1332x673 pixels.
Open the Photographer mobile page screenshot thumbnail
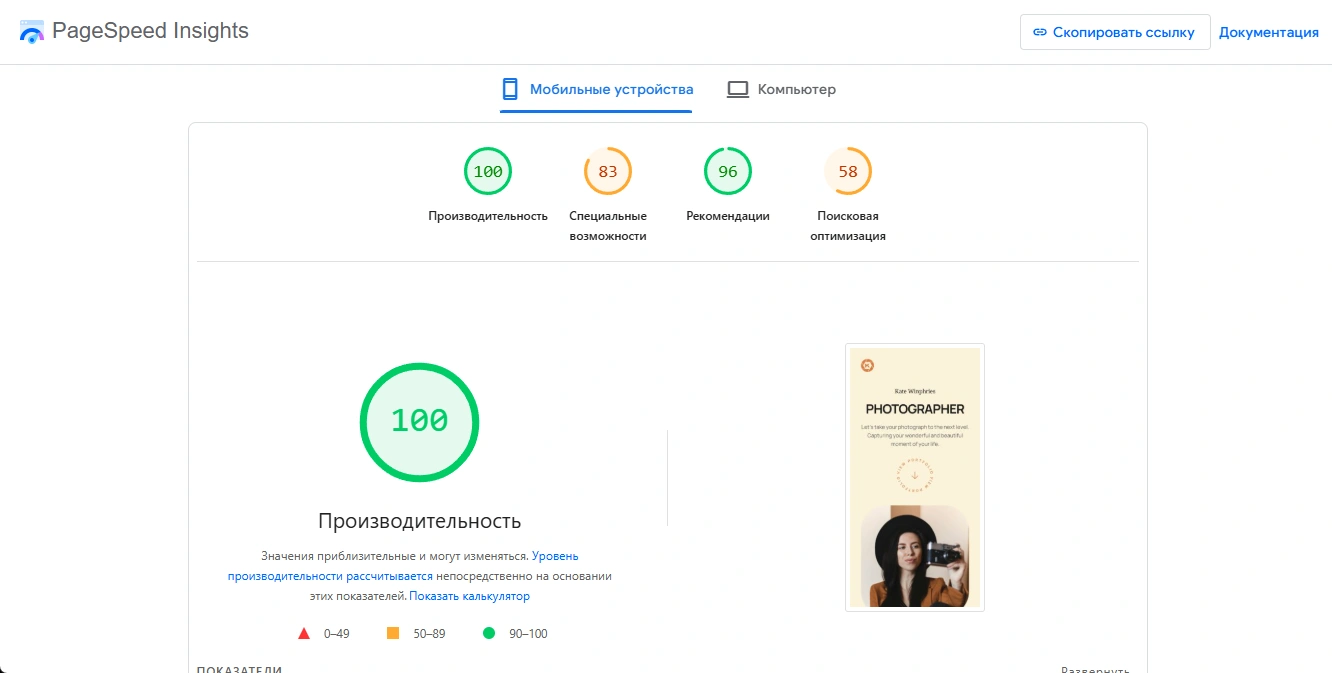point(914,477)
